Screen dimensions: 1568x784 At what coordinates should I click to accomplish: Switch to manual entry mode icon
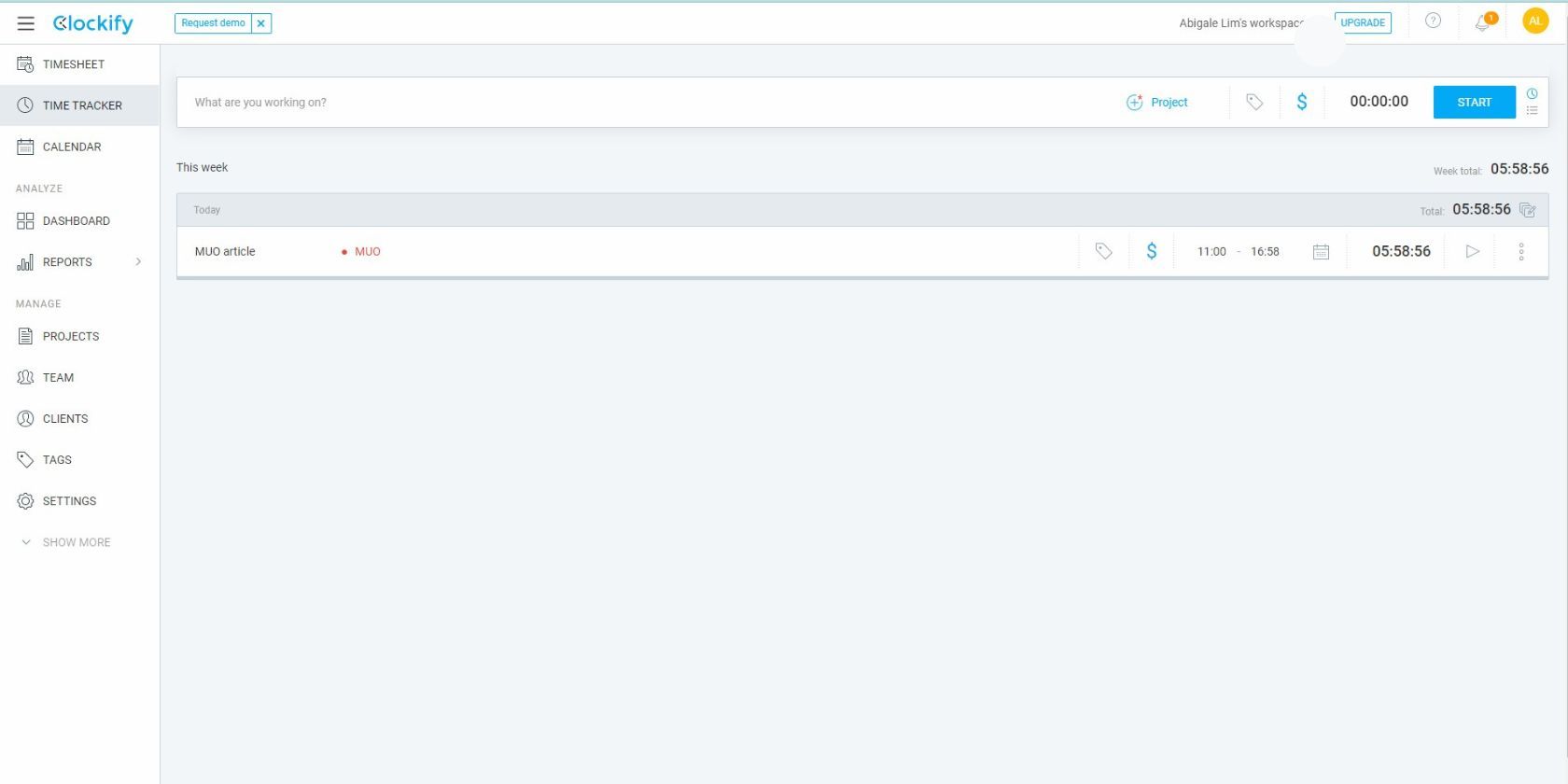[1532, 111]
